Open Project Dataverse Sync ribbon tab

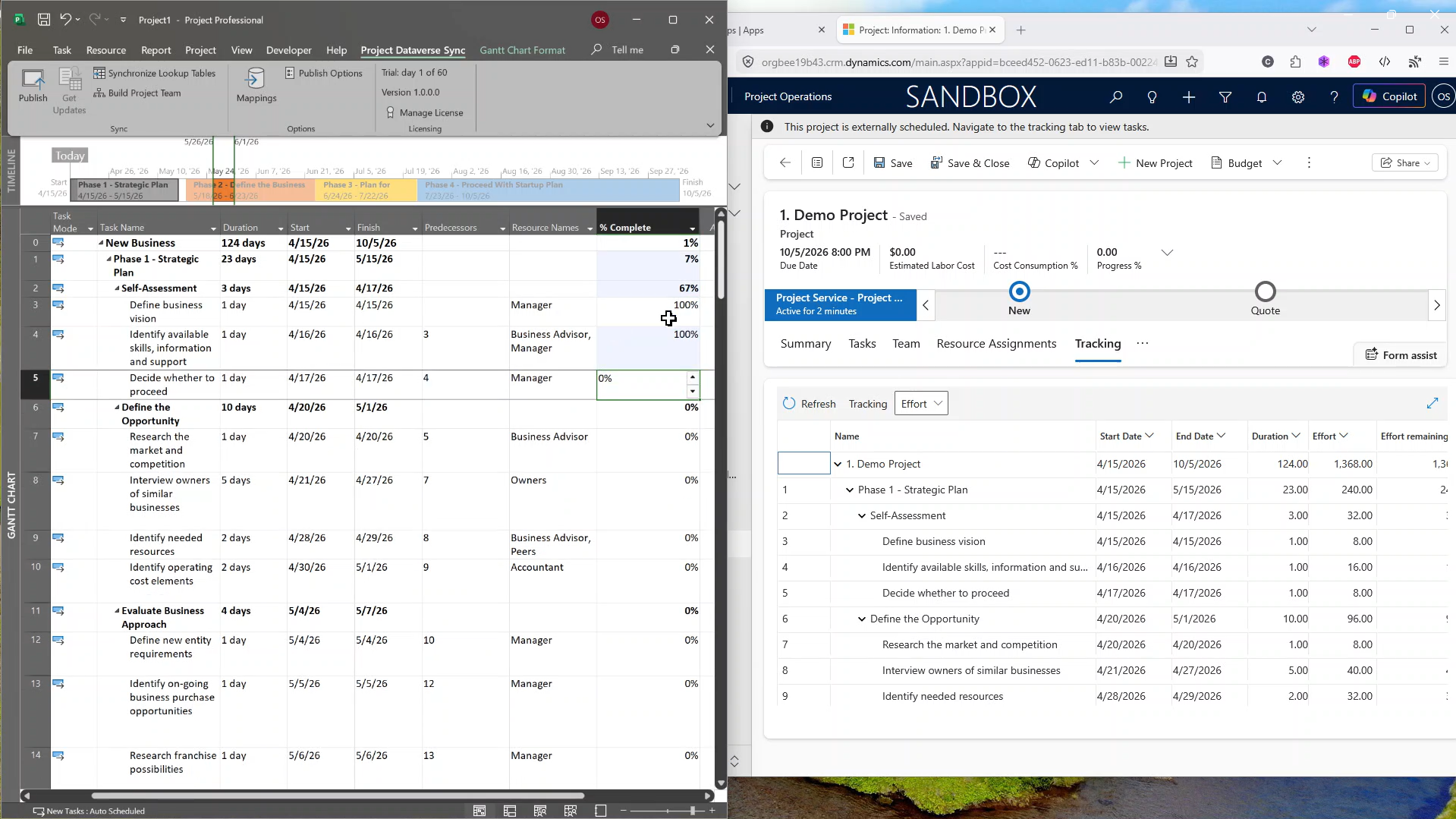click(413, 50)
